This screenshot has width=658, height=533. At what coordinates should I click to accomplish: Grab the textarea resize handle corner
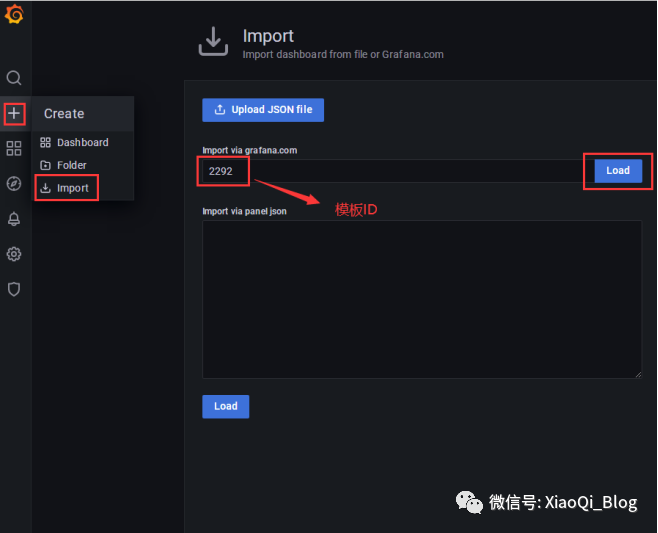638,374
